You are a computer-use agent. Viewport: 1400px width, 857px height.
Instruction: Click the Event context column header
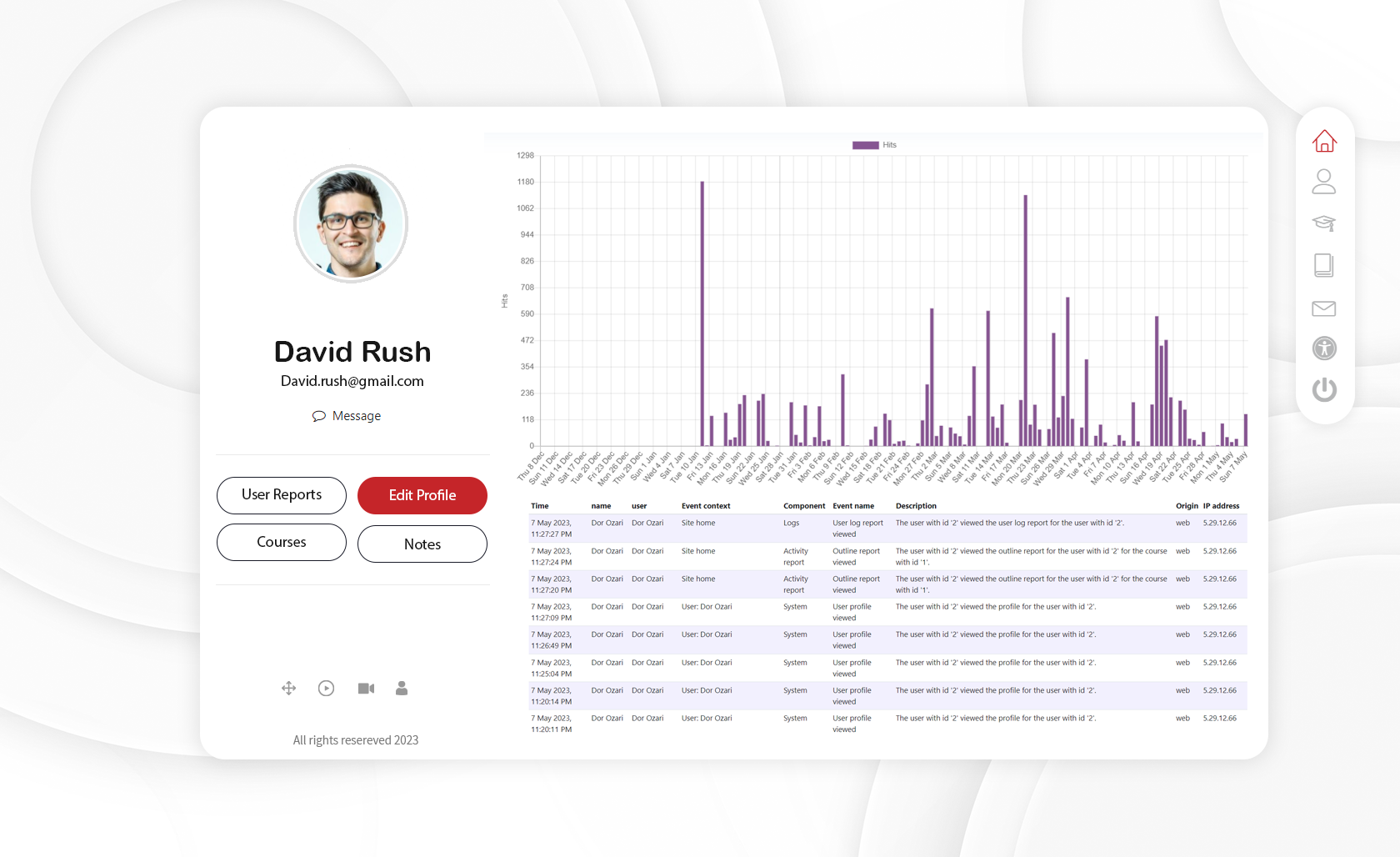[706, 506]
